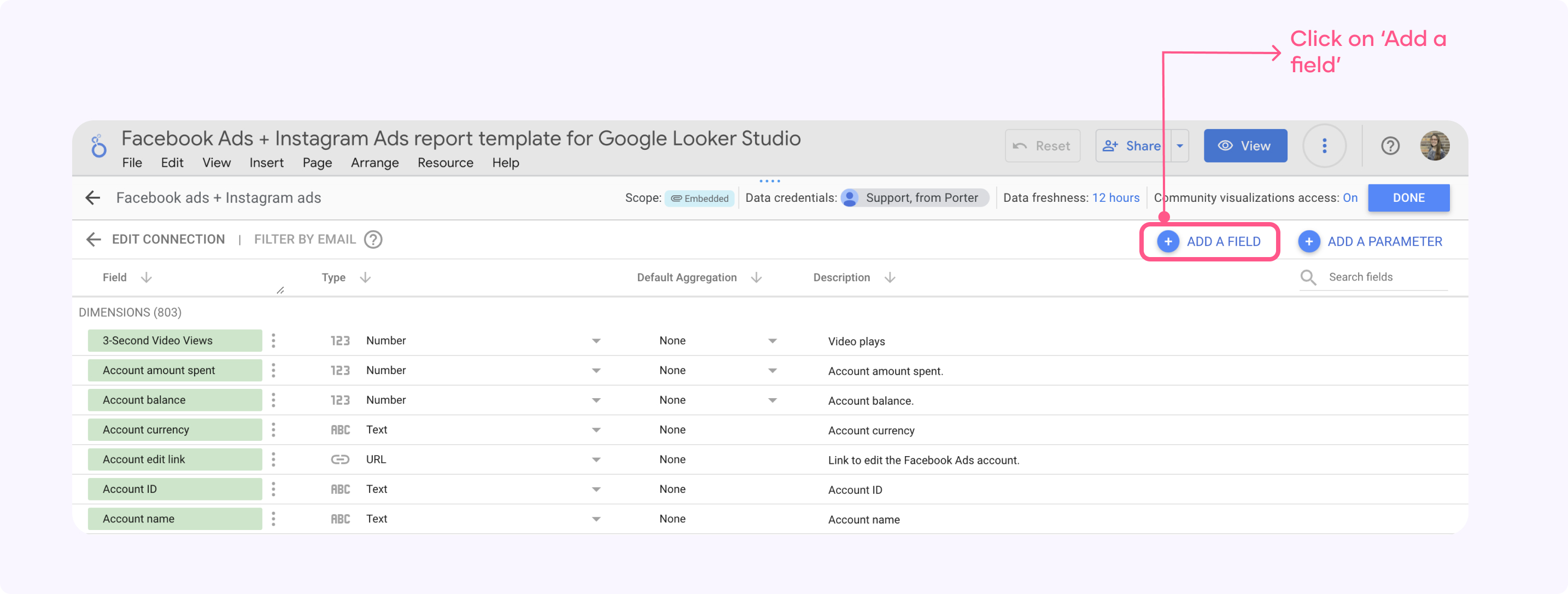
Task: Open Type dropdown for 3-Second Video Views
Action: 596,341
